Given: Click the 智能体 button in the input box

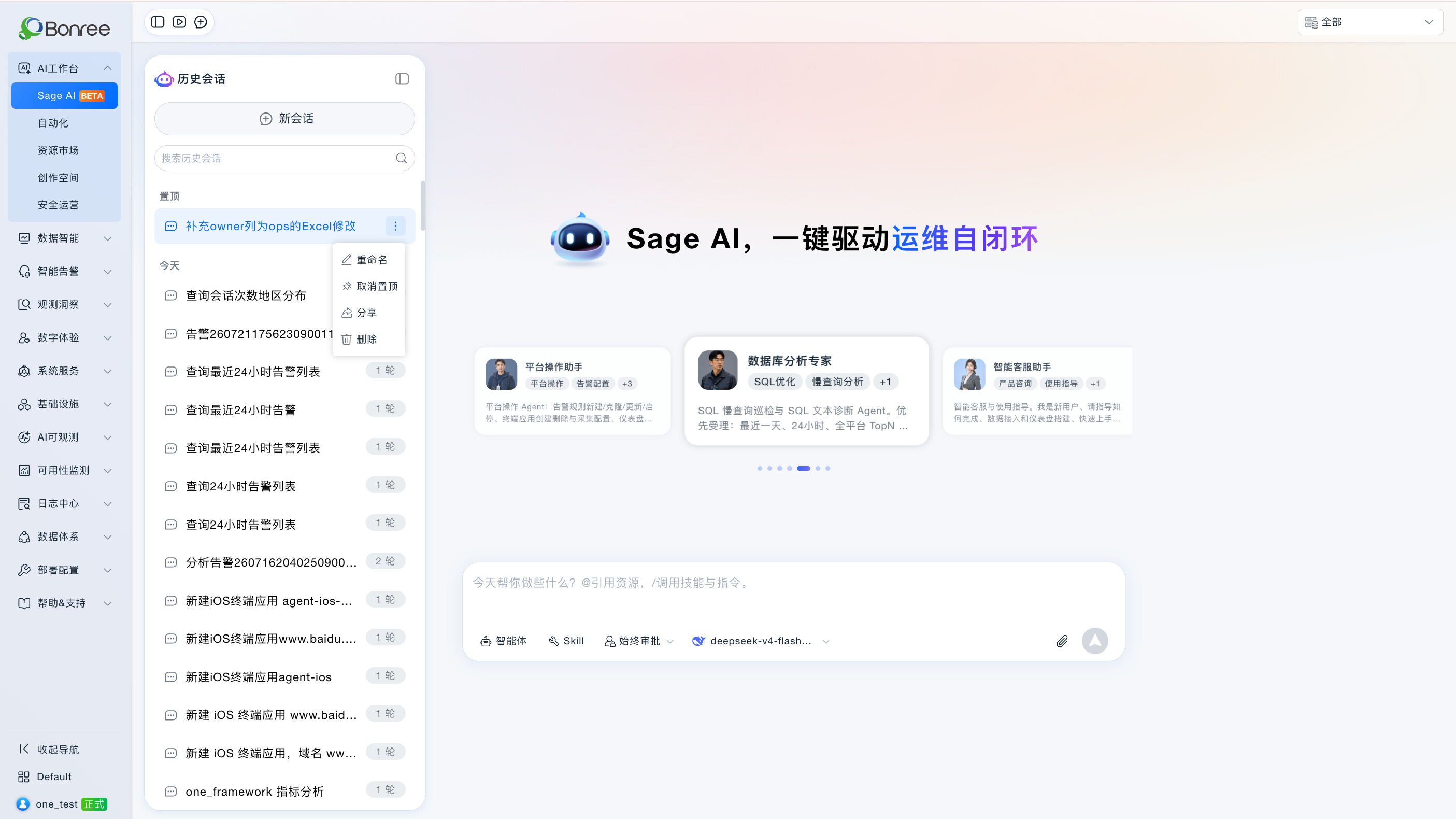Looking at the screenshot, I should pos(503,641).
